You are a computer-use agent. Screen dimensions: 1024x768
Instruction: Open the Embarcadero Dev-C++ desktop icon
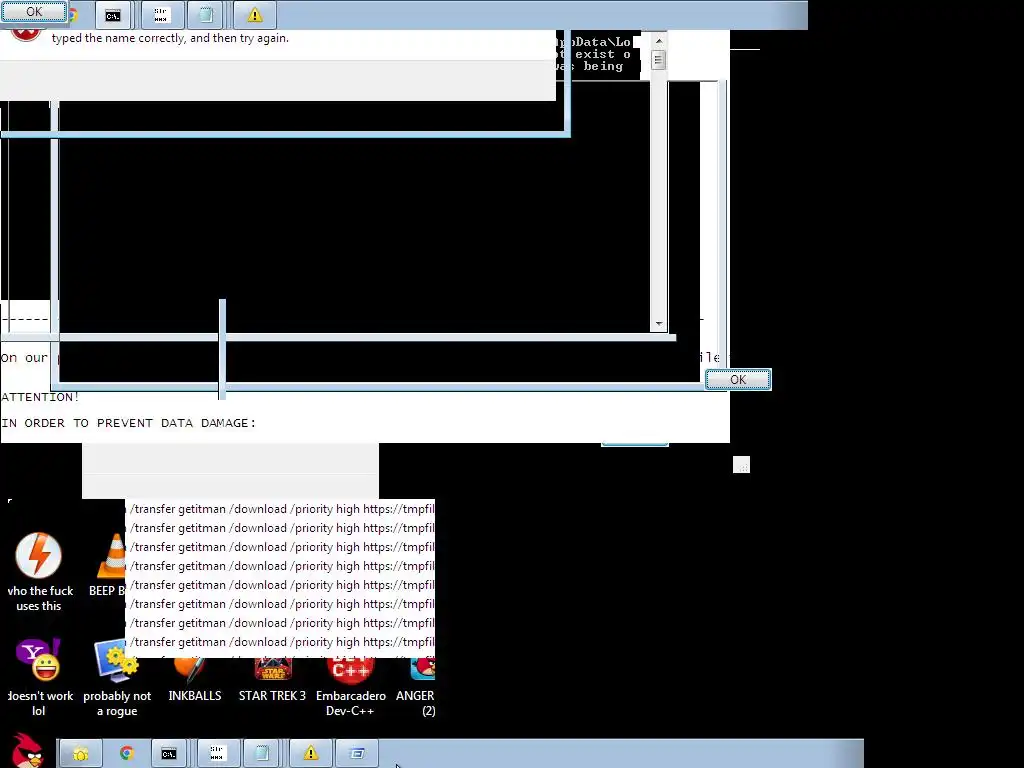(x=351, y=687)
